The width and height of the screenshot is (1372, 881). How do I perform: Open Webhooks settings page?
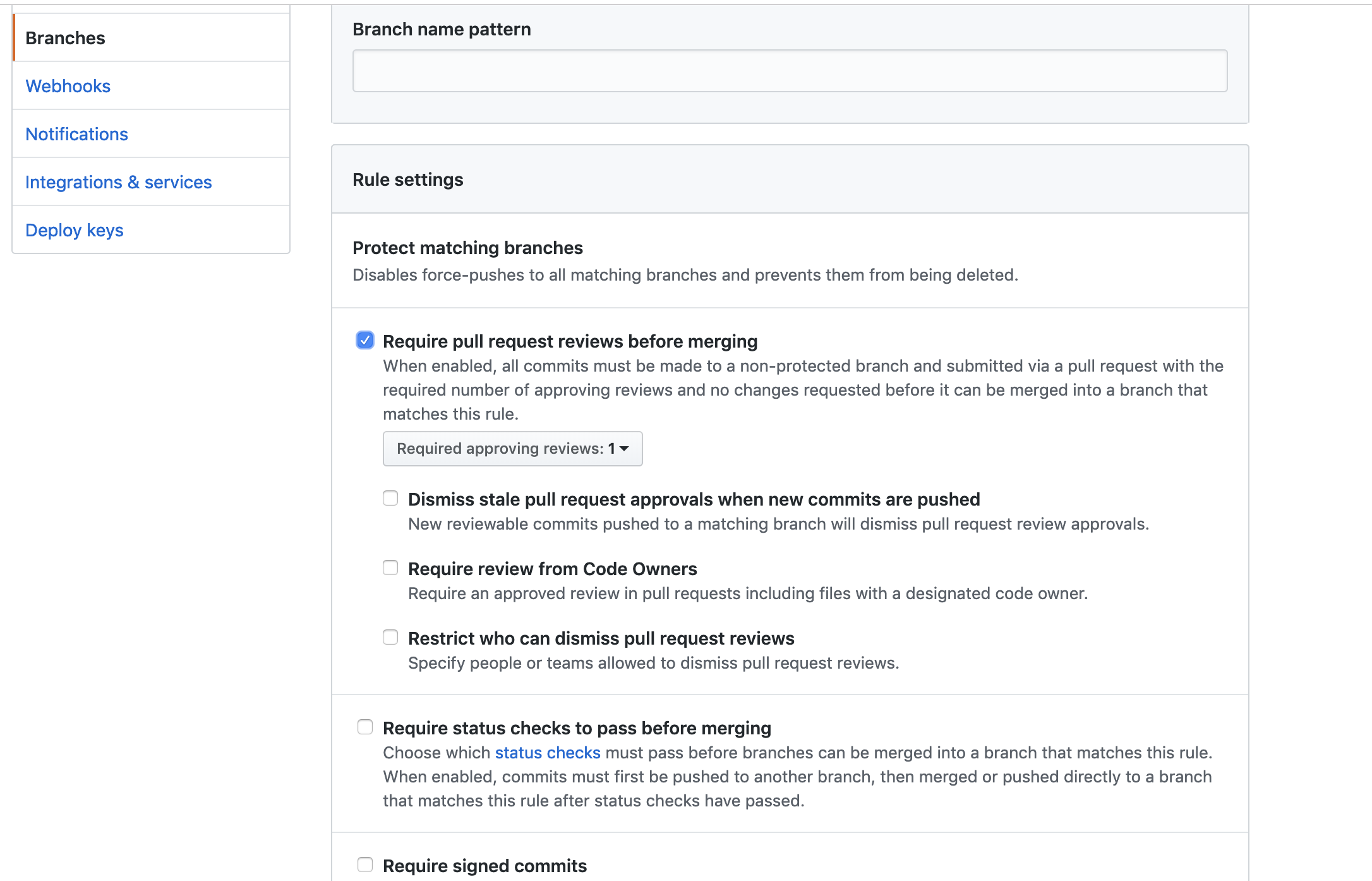pyautogui.click(x=68, y=86)
